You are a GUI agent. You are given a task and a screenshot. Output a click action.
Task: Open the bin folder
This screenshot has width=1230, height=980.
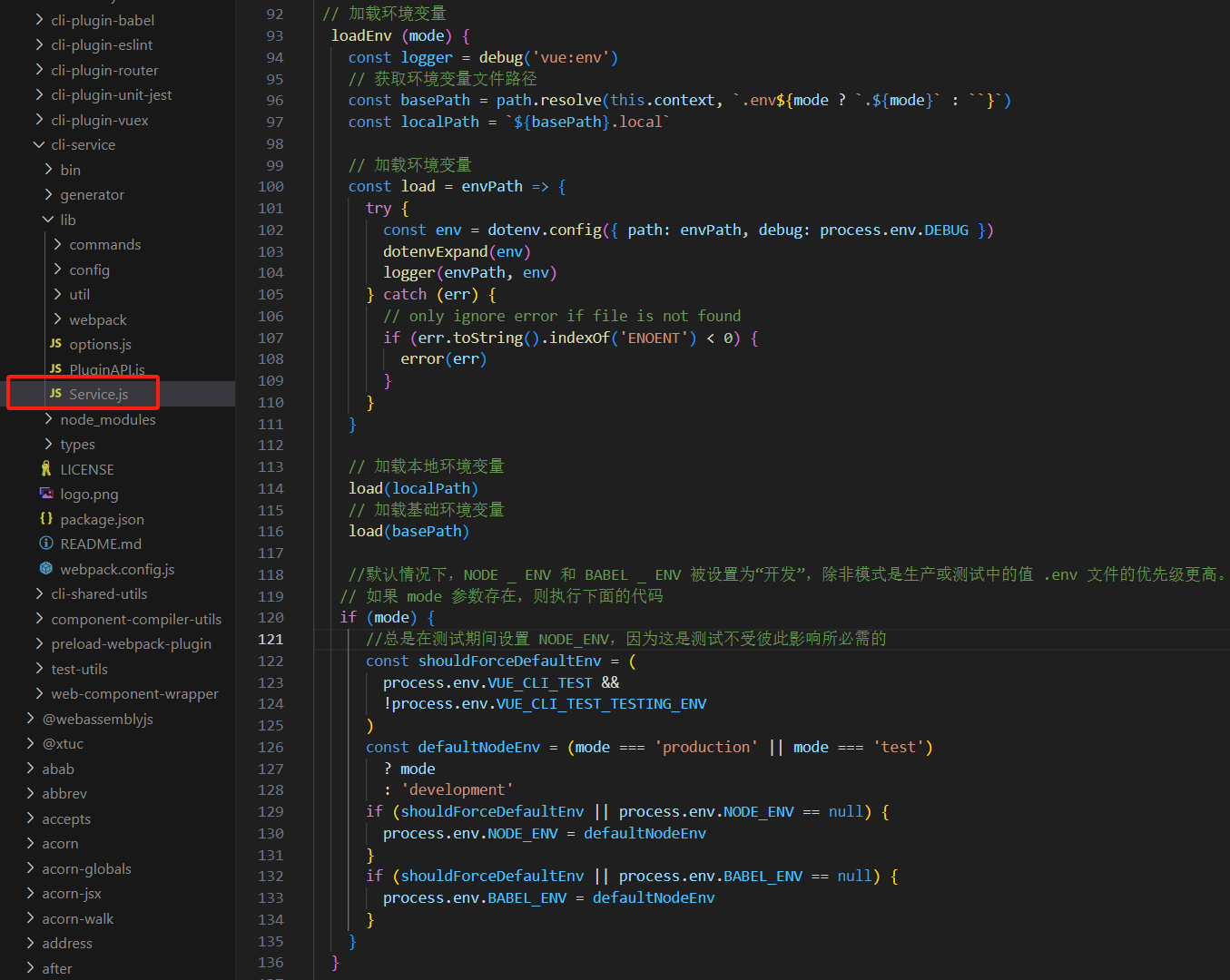click(x=71, y=170)
